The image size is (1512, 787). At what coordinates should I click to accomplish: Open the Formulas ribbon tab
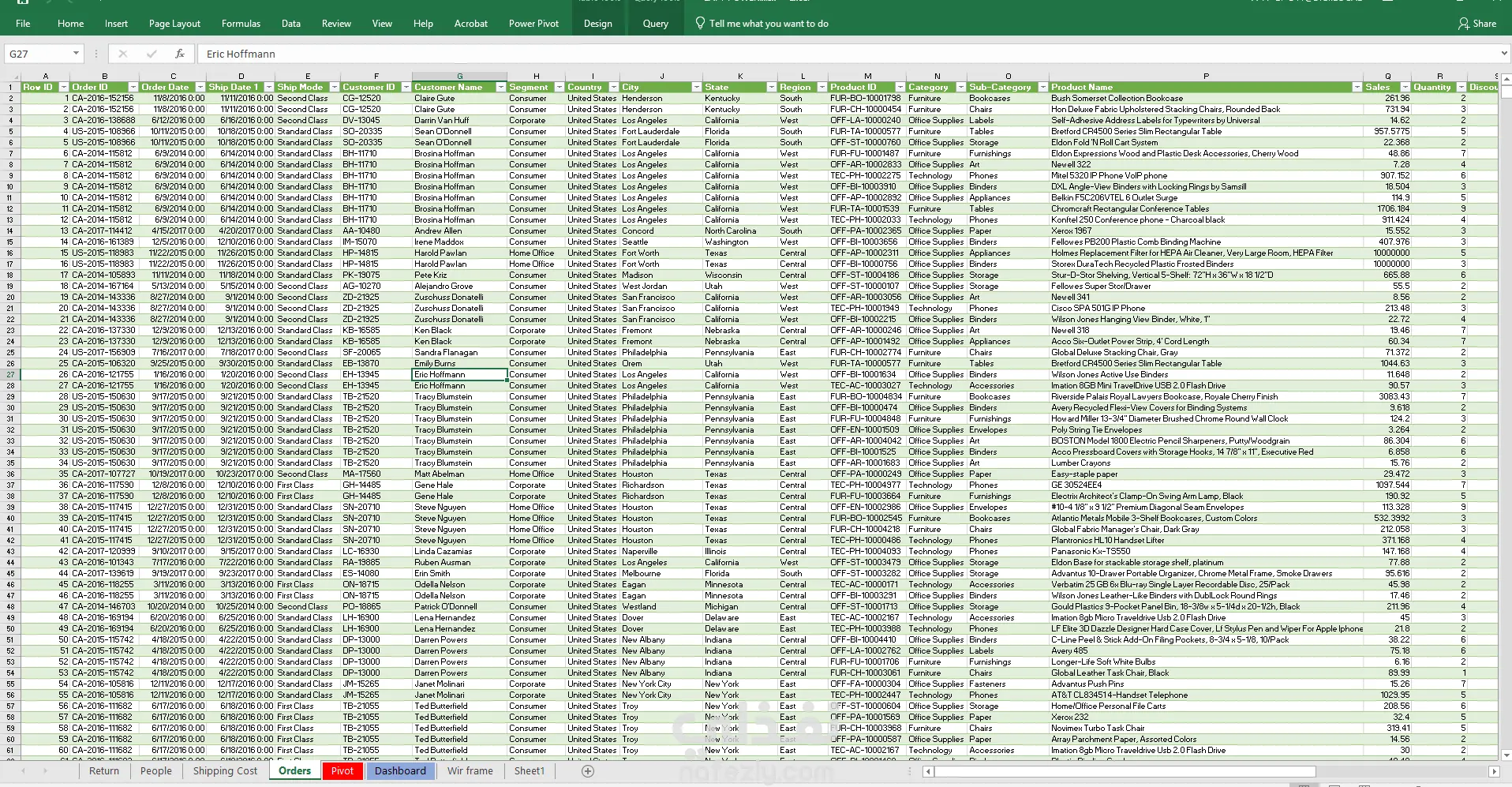241,24
